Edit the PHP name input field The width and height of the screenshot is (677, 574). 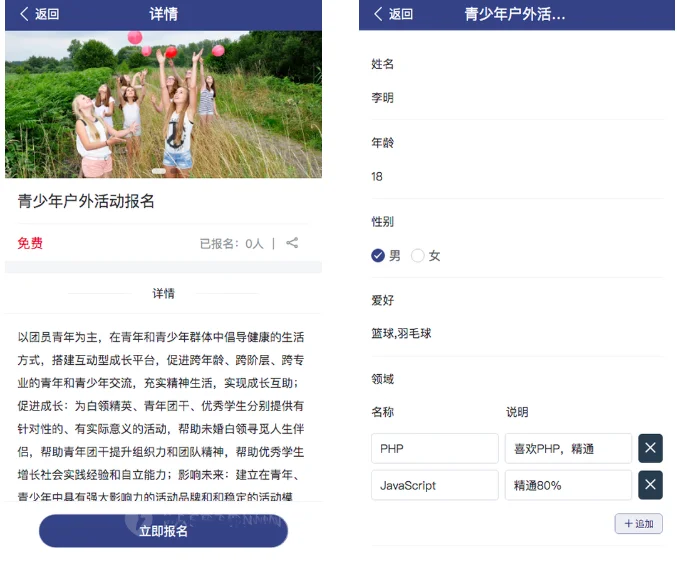click(434, 448)
